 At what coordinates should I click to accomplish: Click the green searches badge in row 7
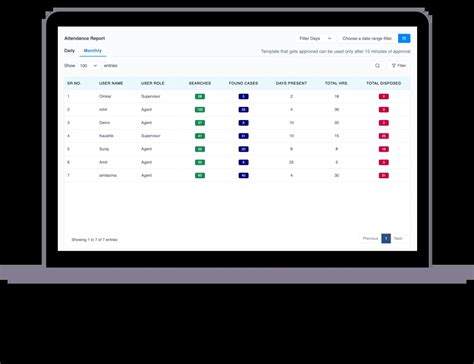pyautogui.click(x=200, y=176)
